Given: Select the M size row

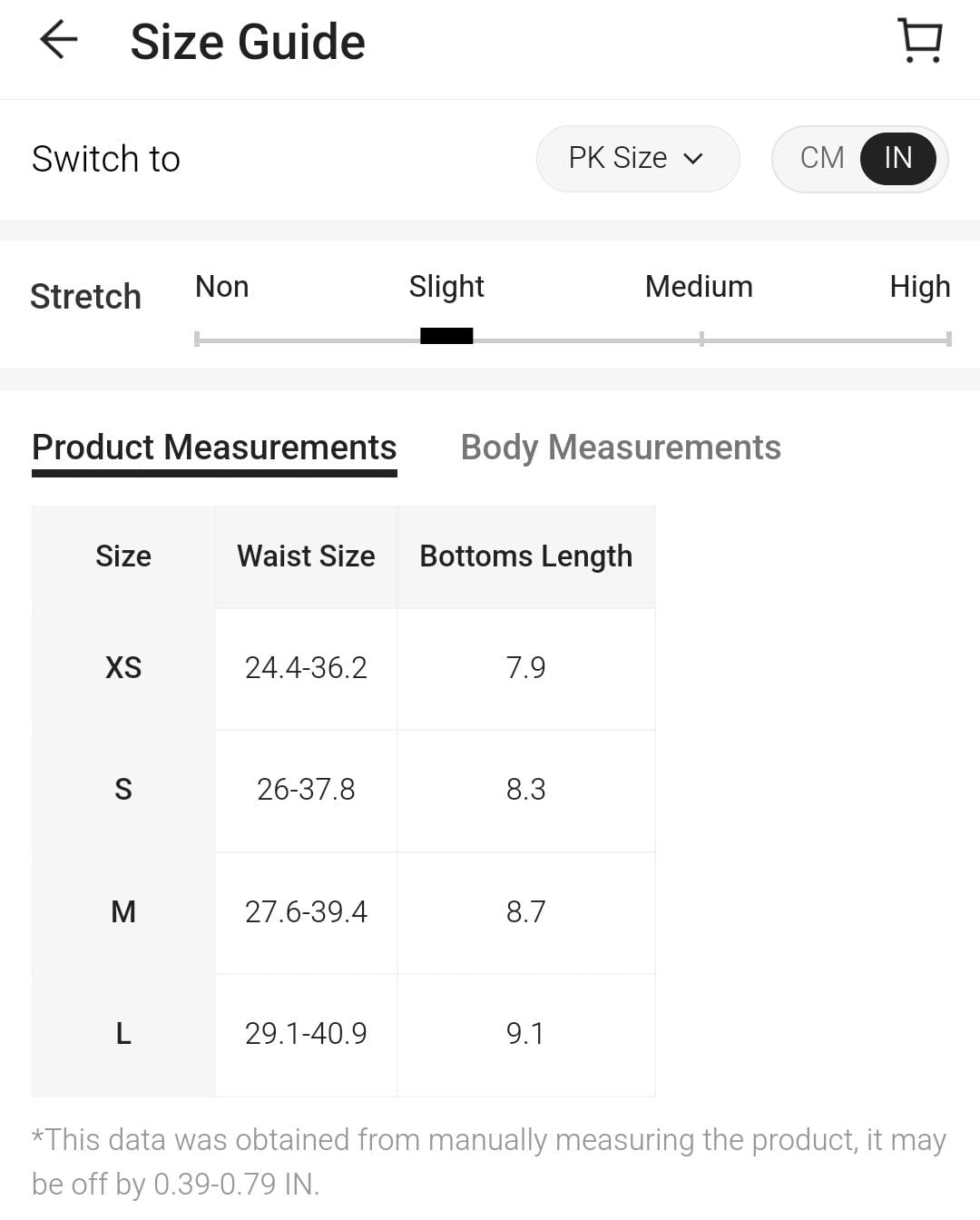Looking at the screenshot, I should coord(123,911).
